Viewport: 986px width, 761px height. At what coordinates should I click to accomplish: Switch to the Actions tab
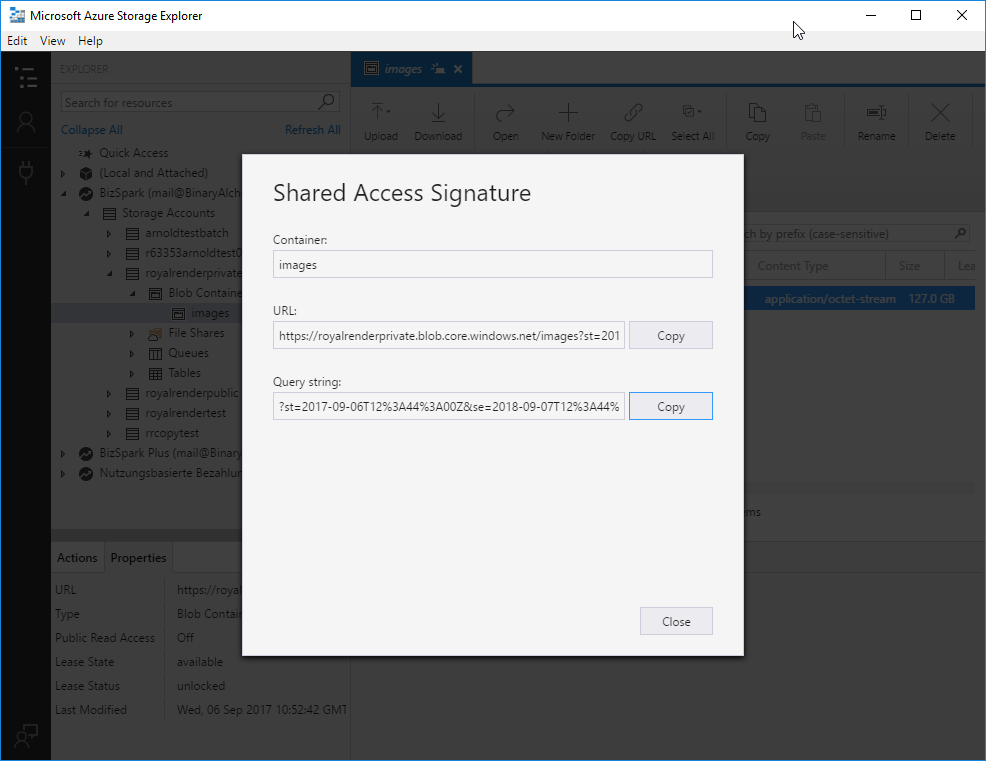pos(77,558)
